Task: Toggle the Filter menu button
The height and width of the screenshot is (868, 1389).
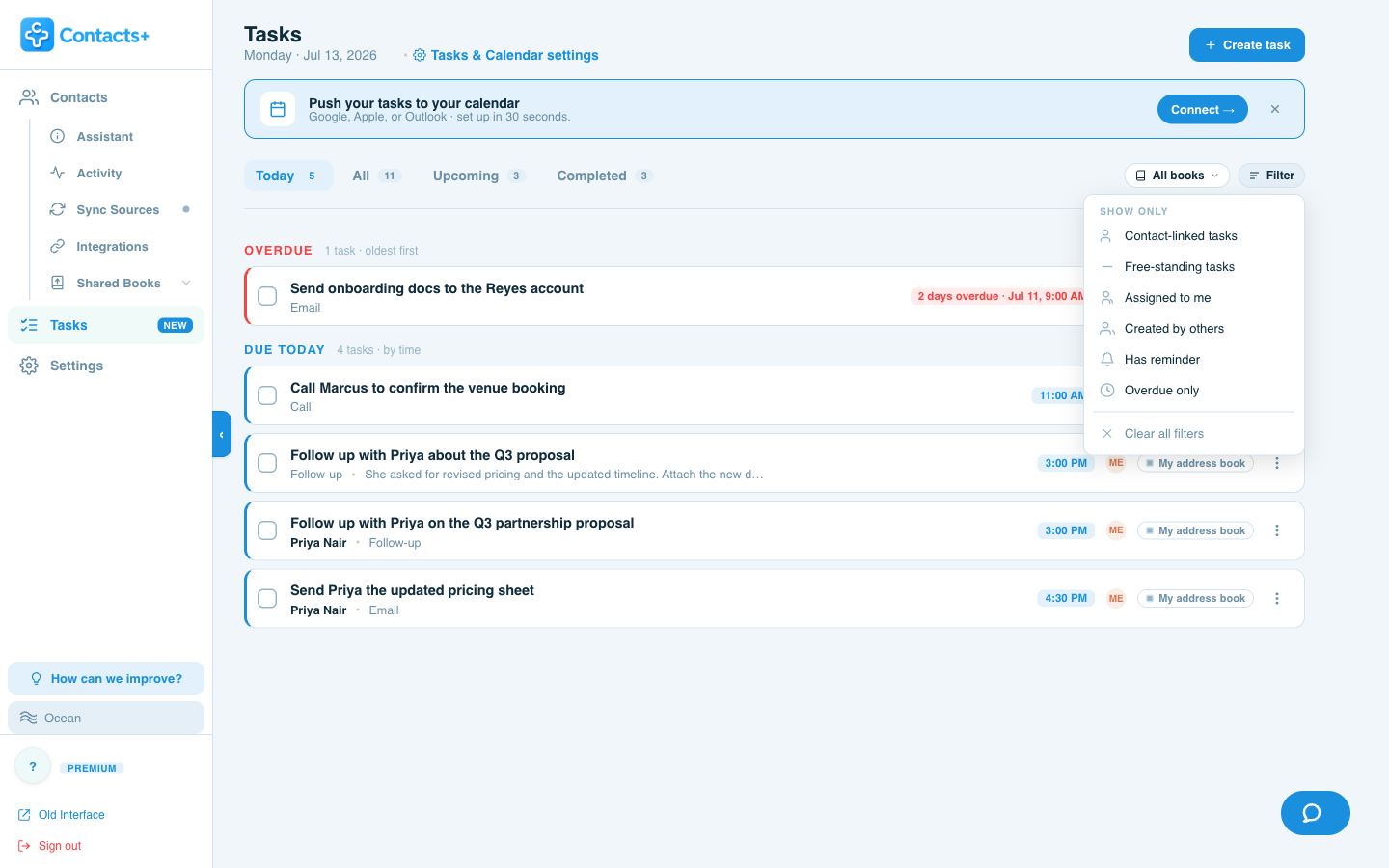Action: [x=1271, y=176]
